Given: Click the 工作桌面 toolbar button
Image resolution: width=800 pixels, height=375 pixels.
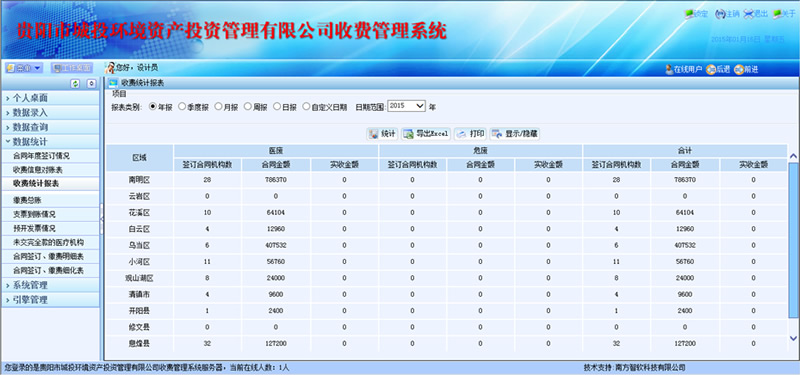Looking at the screenshot, I should tap(72, 68).
